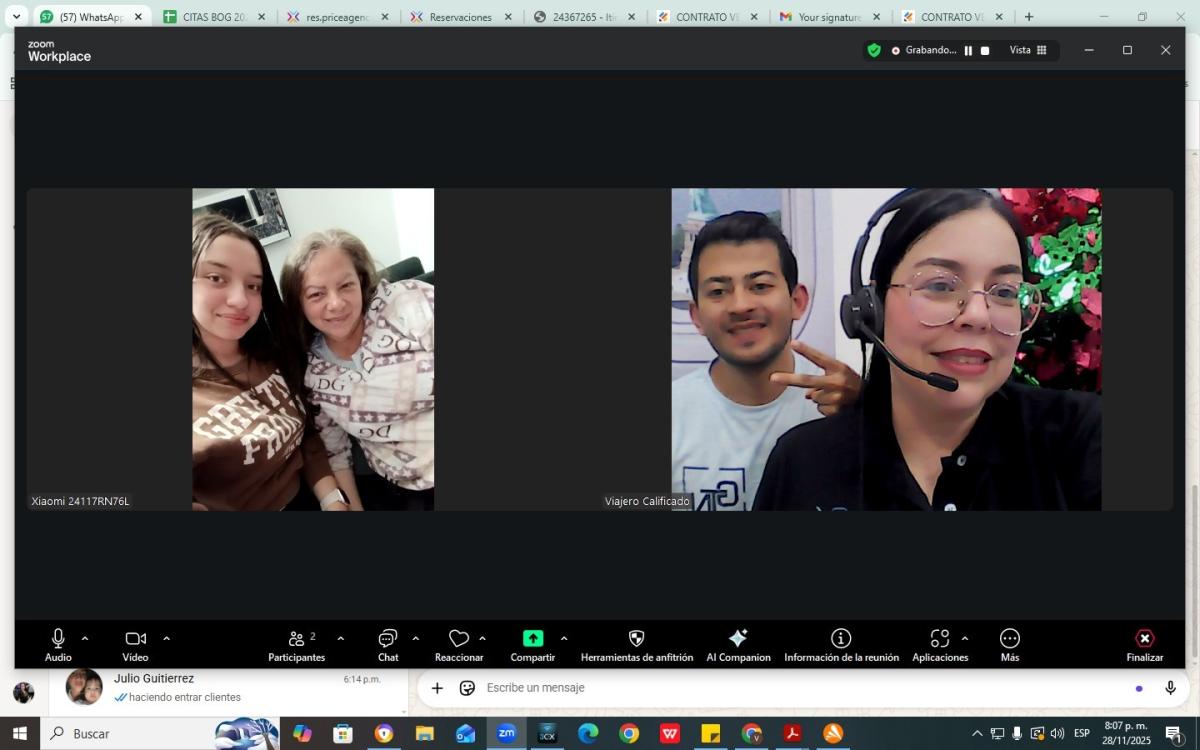Image resolution: width=1200 pixels, height=750 pixels.
Task: Switch to the Reservaciones browser tab
Action: pyautogui.click(x=460, y=17)
